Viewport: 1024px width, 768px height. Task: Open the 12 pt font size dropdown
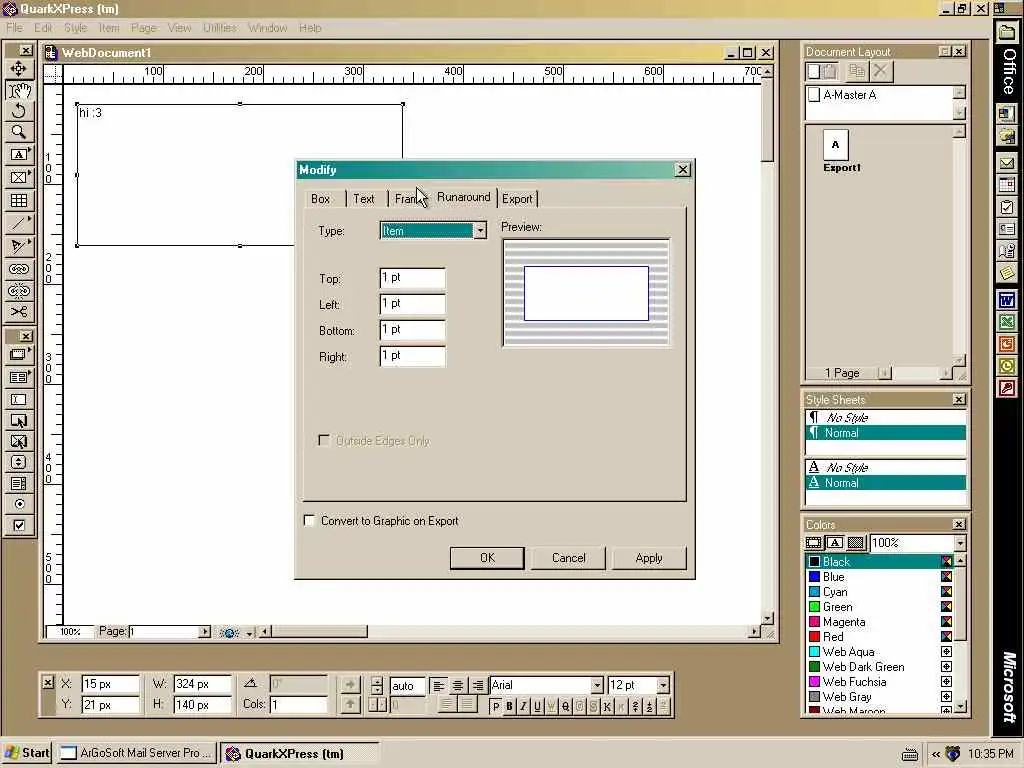pos(663,685)
